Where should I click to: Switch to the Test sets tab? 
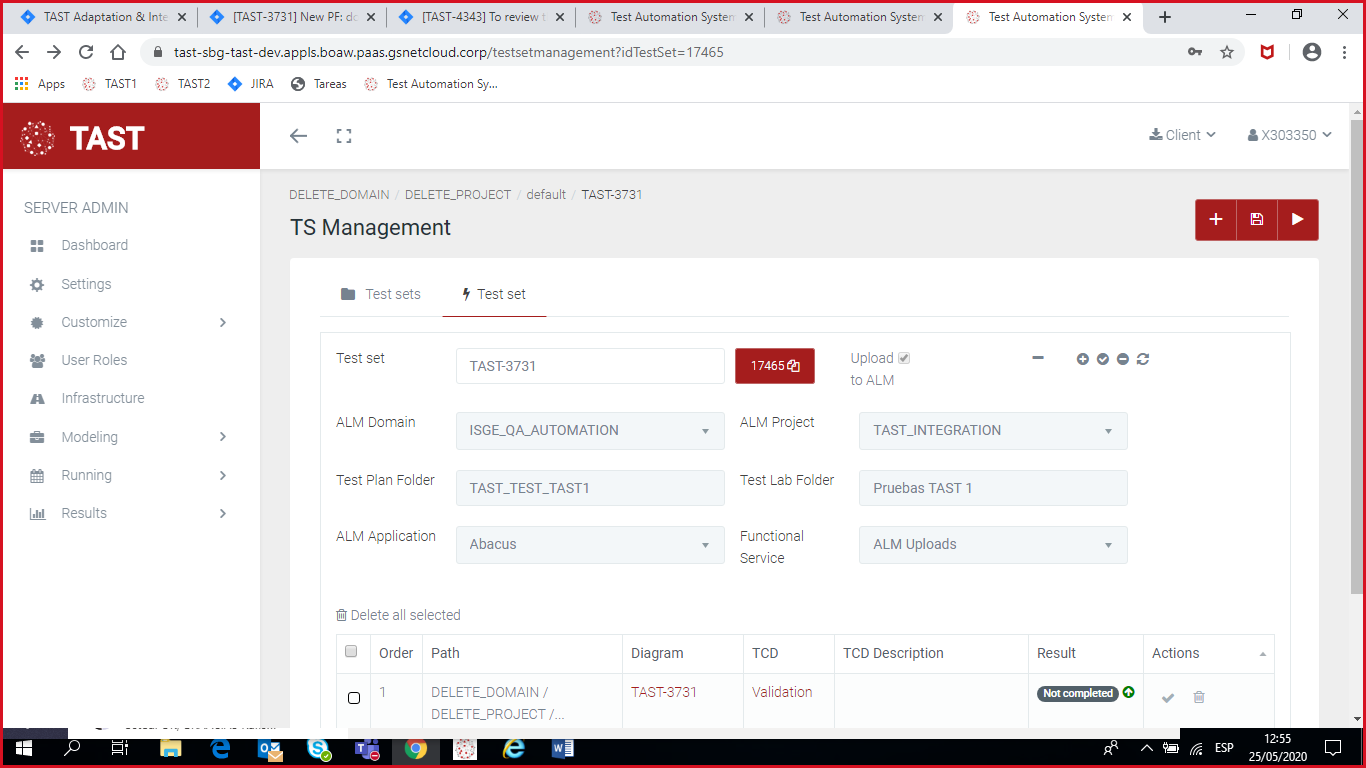[x=381, y=294]
